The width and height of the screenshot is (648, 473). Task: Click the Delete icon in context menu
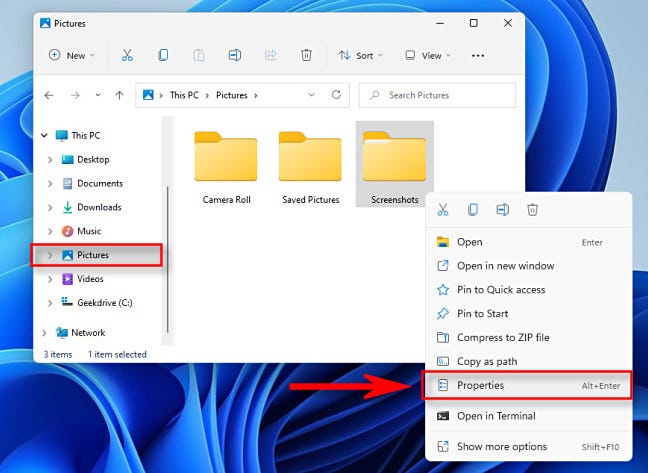[x=532, y=209]
